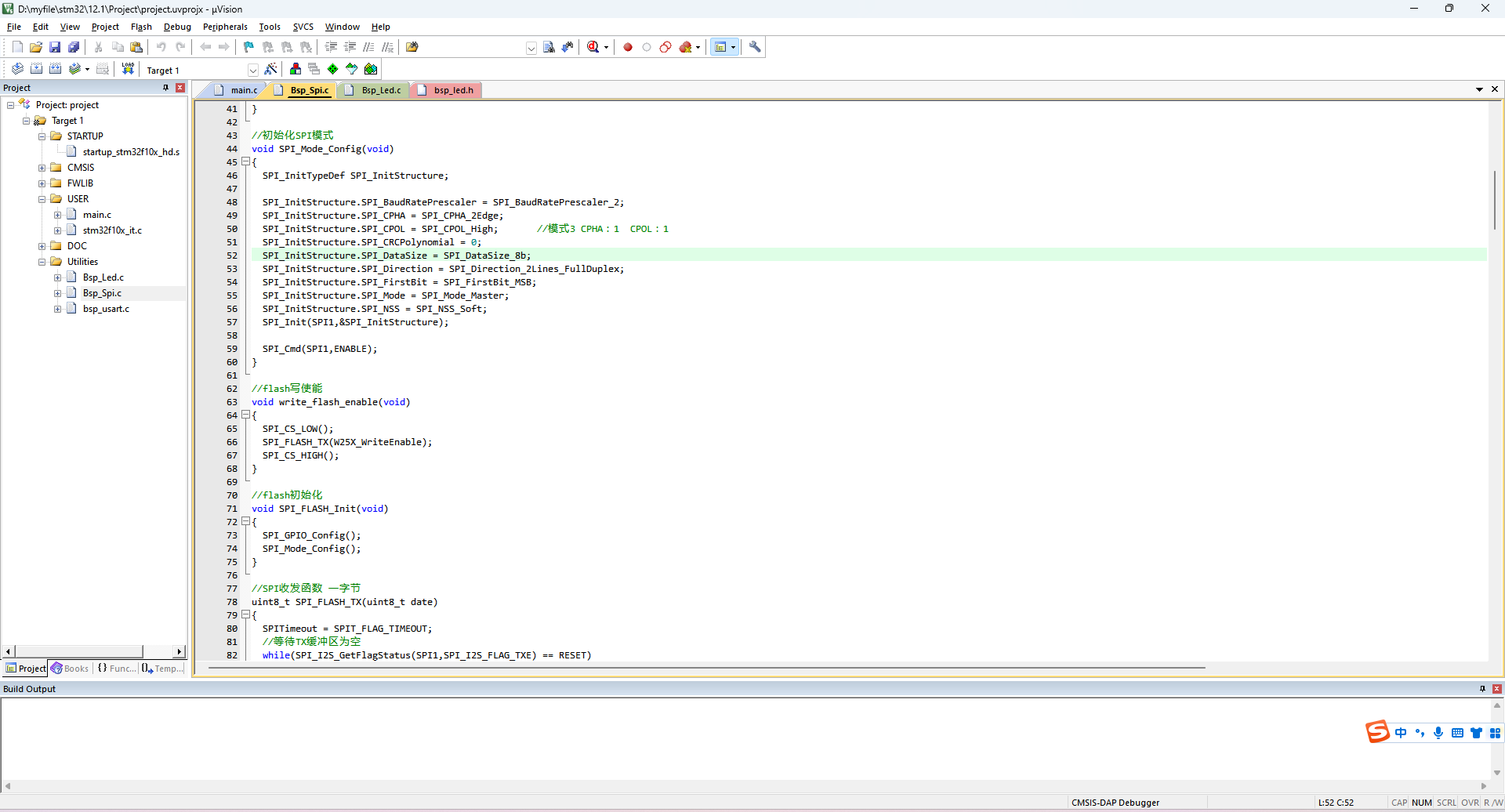Image resolution: width=1505 pixels, height=812 pixels.
Task: Collapse the USER folder
Action: [42, 199]
